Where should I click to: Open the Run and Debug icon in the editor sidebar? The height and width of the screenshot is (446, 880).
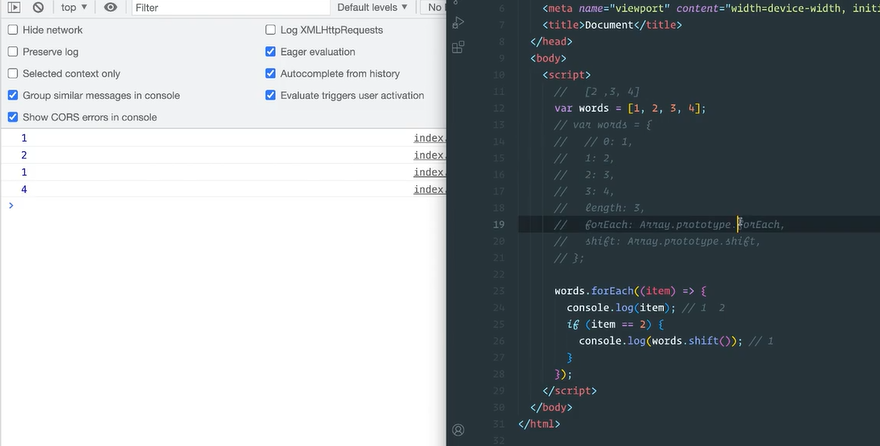point(458,22)
